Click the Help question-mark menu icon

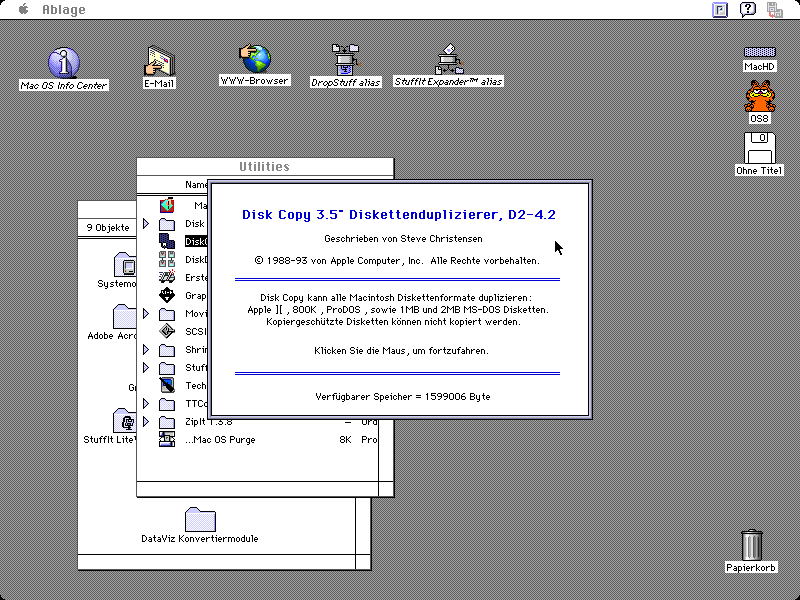click(x=747, y=9)
